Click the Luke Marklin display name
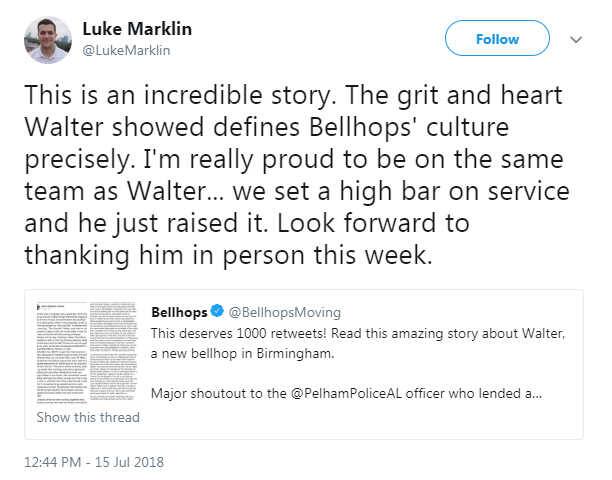The image size is (612, 480). (137, 29)
